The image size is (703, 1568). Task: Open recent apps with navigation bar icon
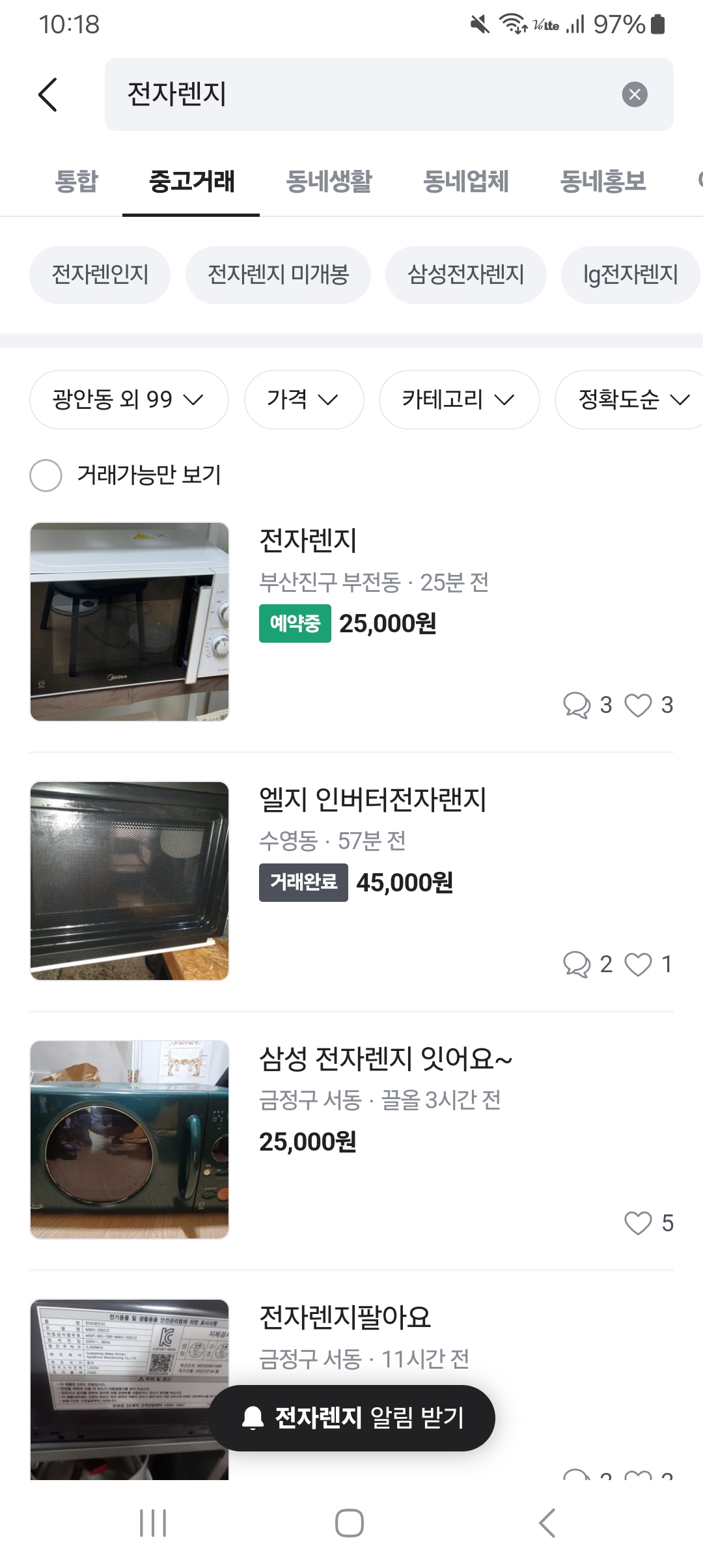(x=153, y=1523)
